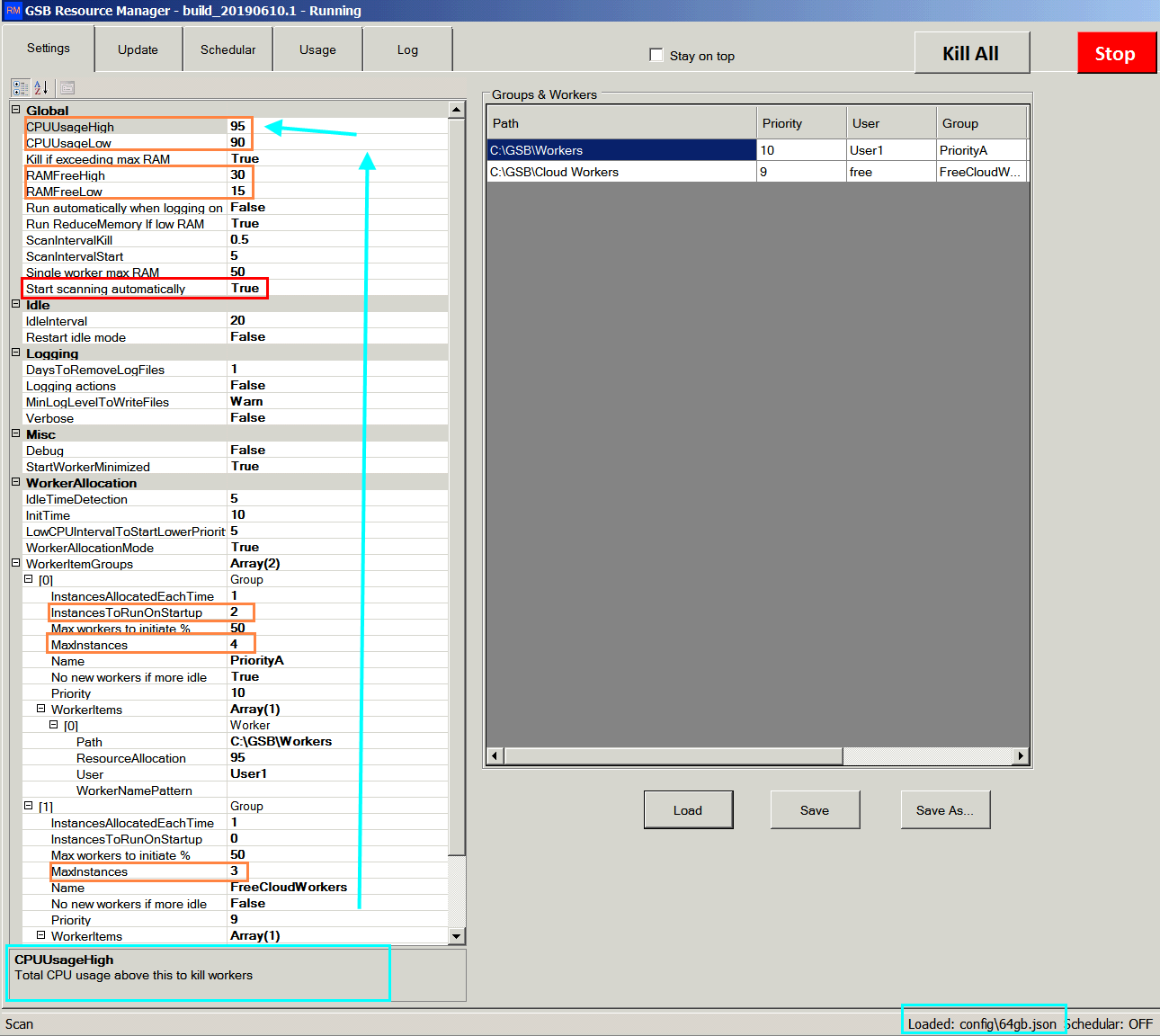
Task: Collapse the Misc category
Action: [x=15, y=433]
